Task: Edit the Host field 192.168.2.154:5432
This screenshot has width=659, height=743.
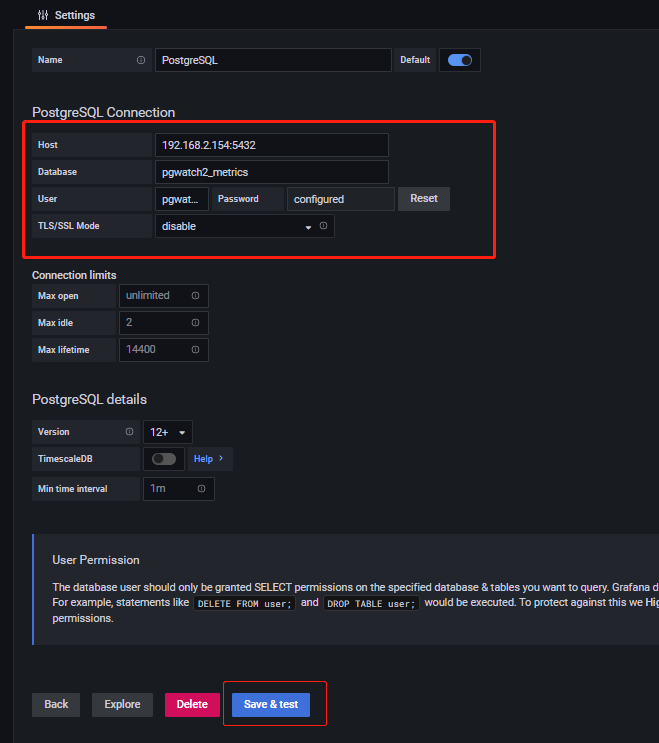Action: click(272, 145)
